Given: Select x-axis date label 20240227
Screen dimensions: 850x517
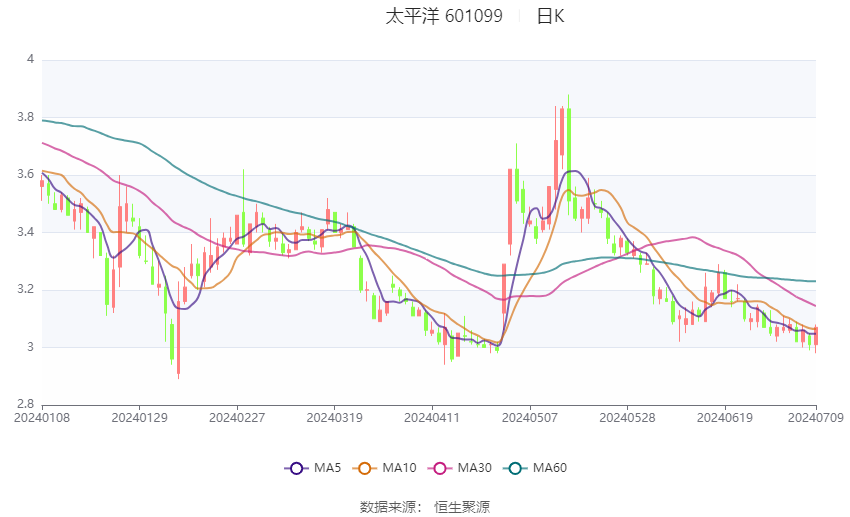Looking at the screenshot, I should point(237,418).
